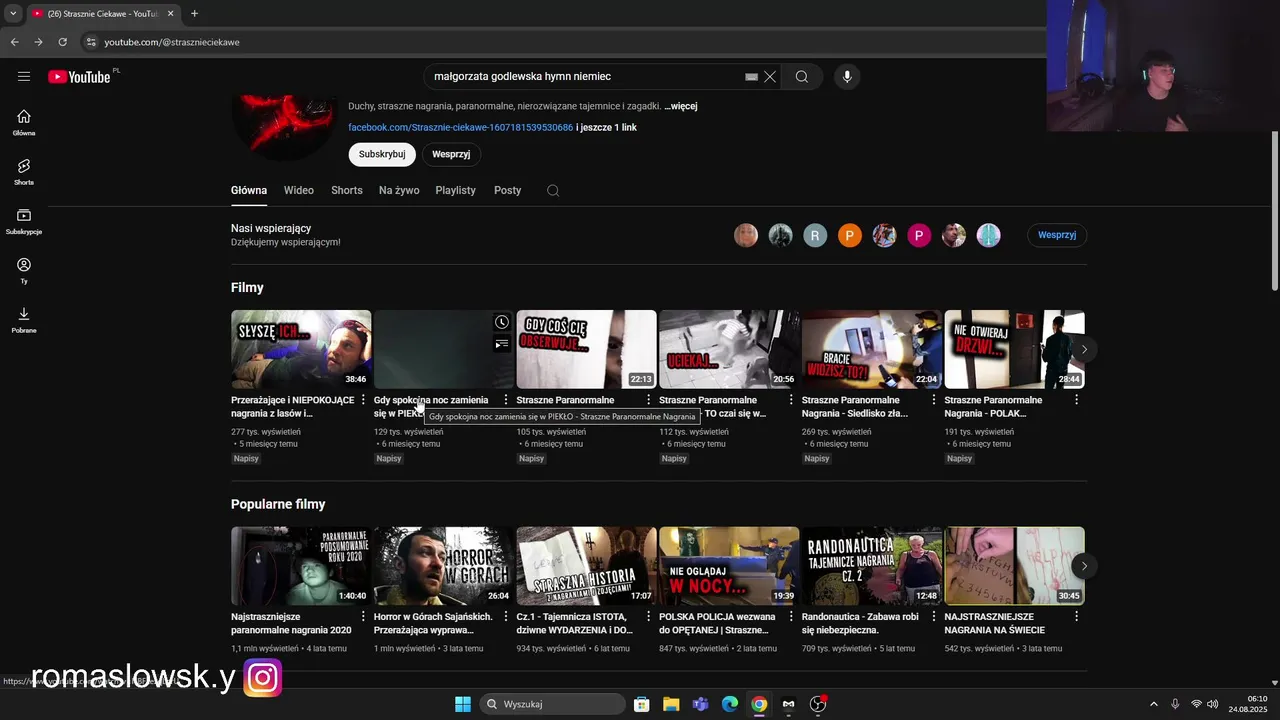Switch to the Wideo channel tab
This screenshot has height=720, width=1280.
tap(299, 190)
